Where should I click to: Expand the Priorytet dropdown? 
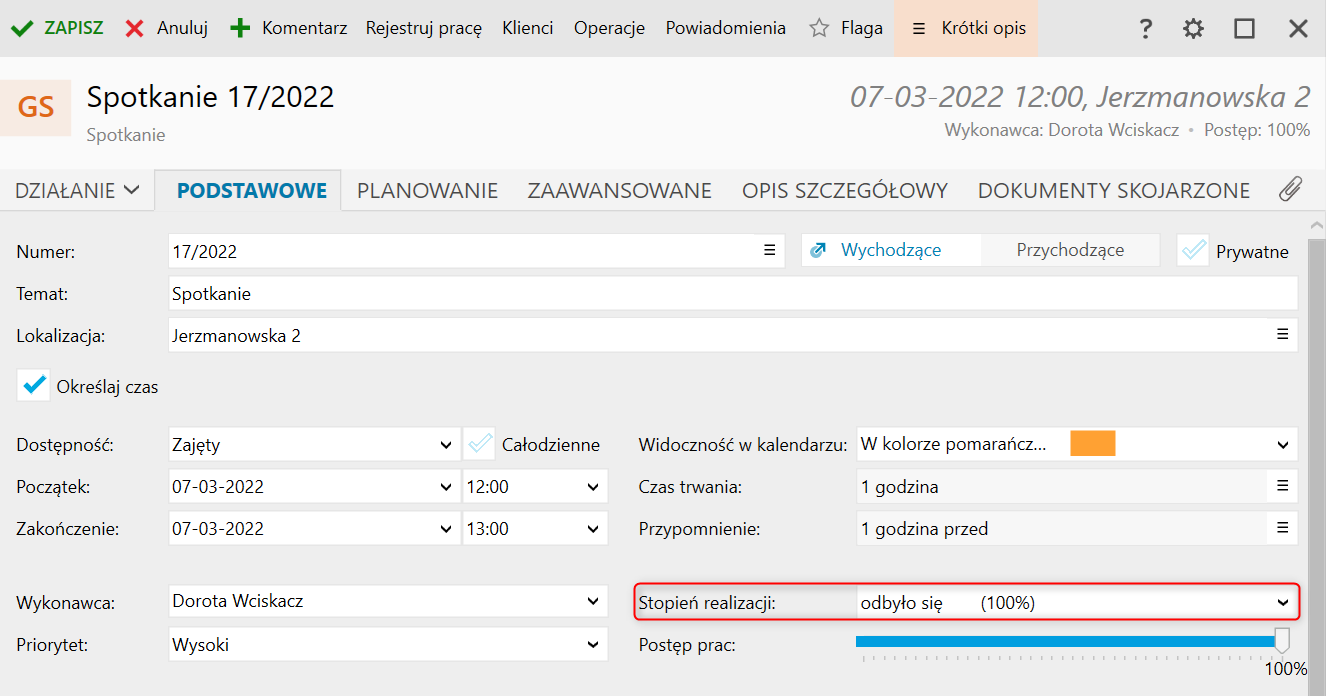tap(595, 645)
